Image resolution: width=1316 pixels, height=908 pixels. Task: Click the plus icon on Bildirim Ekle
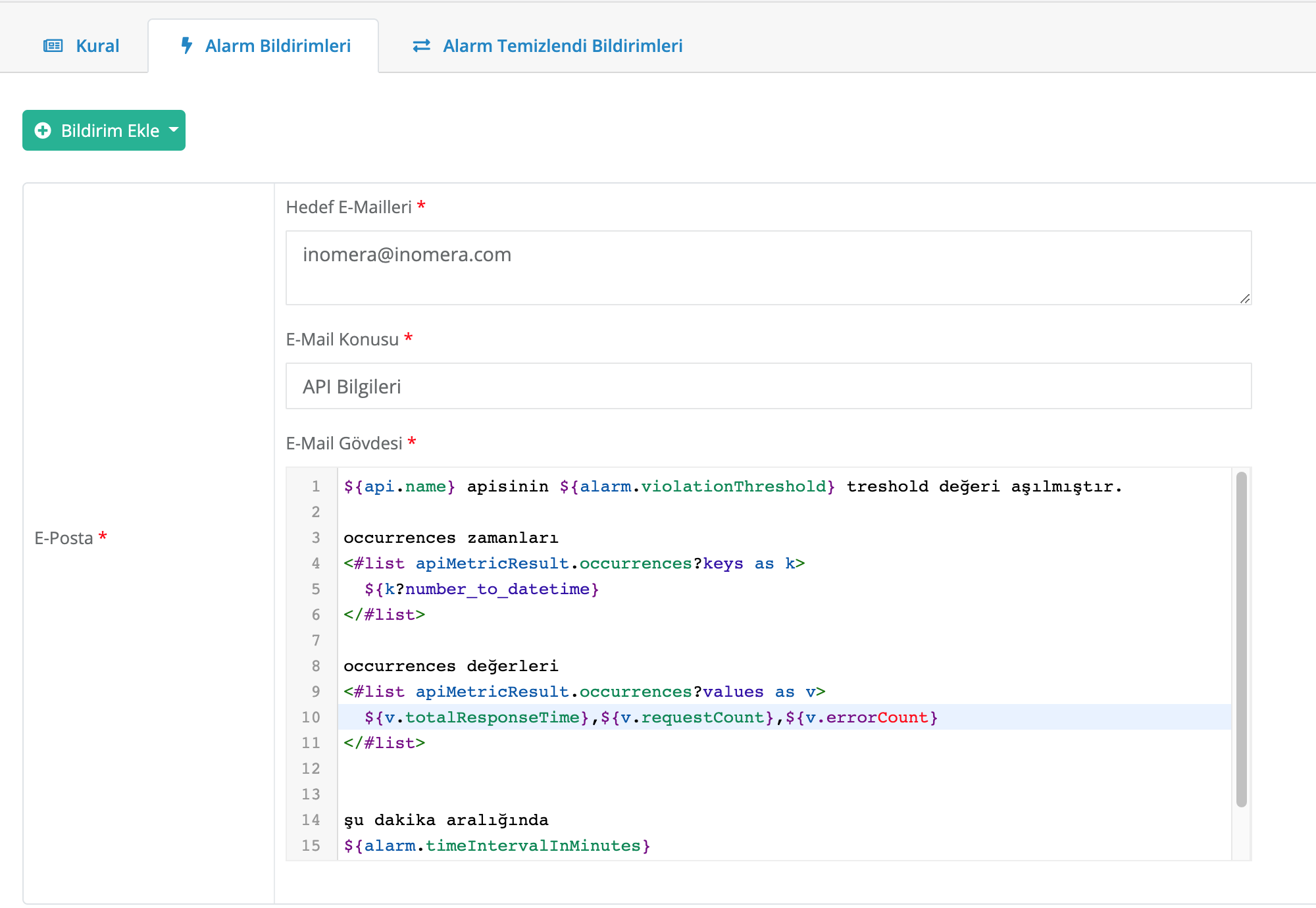pyautogui.click(x=43, y=130)
